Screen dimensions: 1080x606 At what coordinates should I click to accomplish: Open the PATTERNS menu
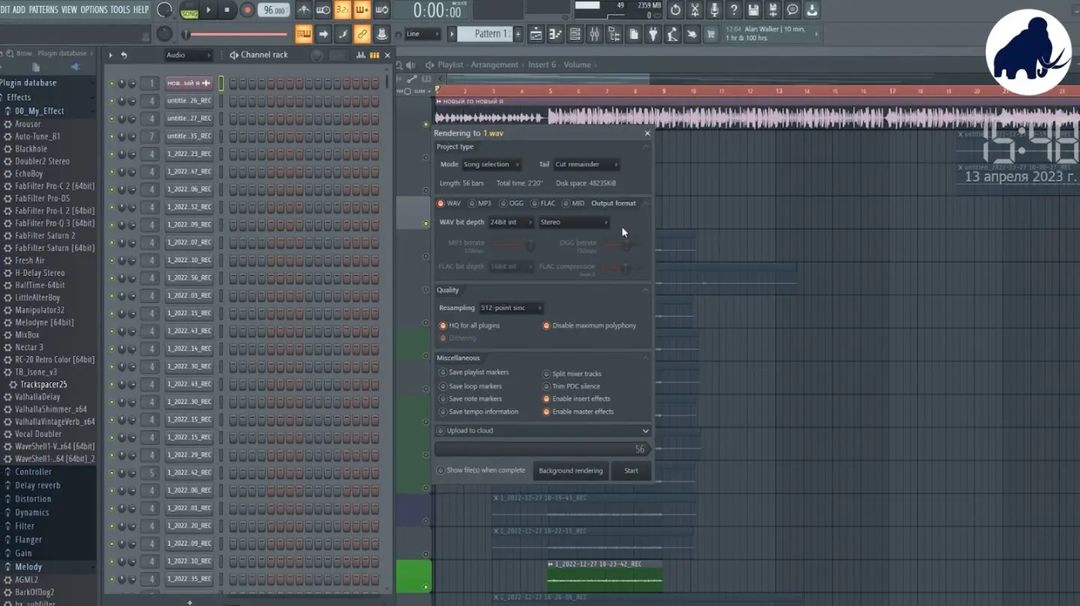tap(43, 10)
